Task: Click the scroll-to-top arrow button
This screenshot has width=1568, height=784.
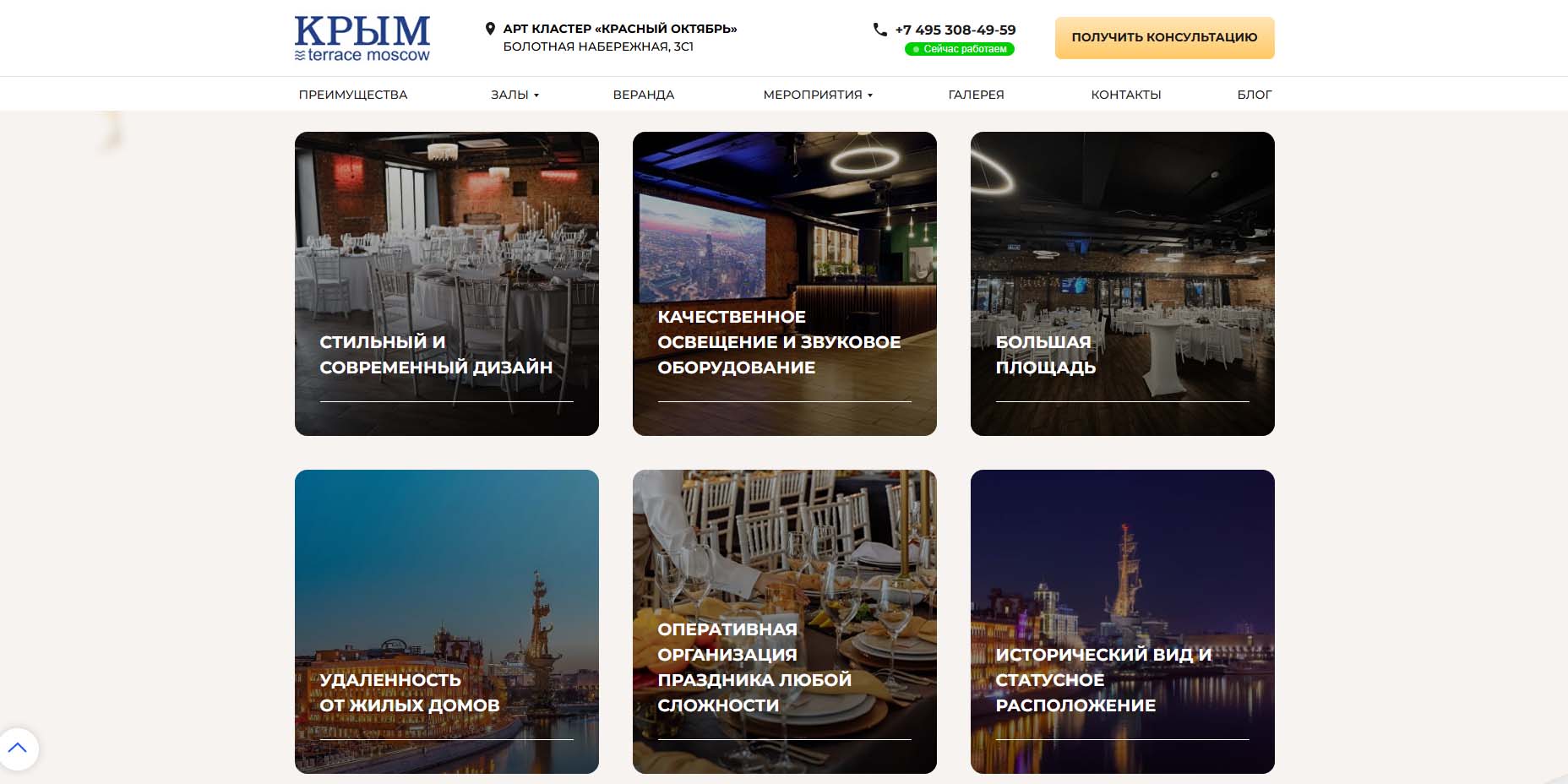Action: tap(18, 749)
